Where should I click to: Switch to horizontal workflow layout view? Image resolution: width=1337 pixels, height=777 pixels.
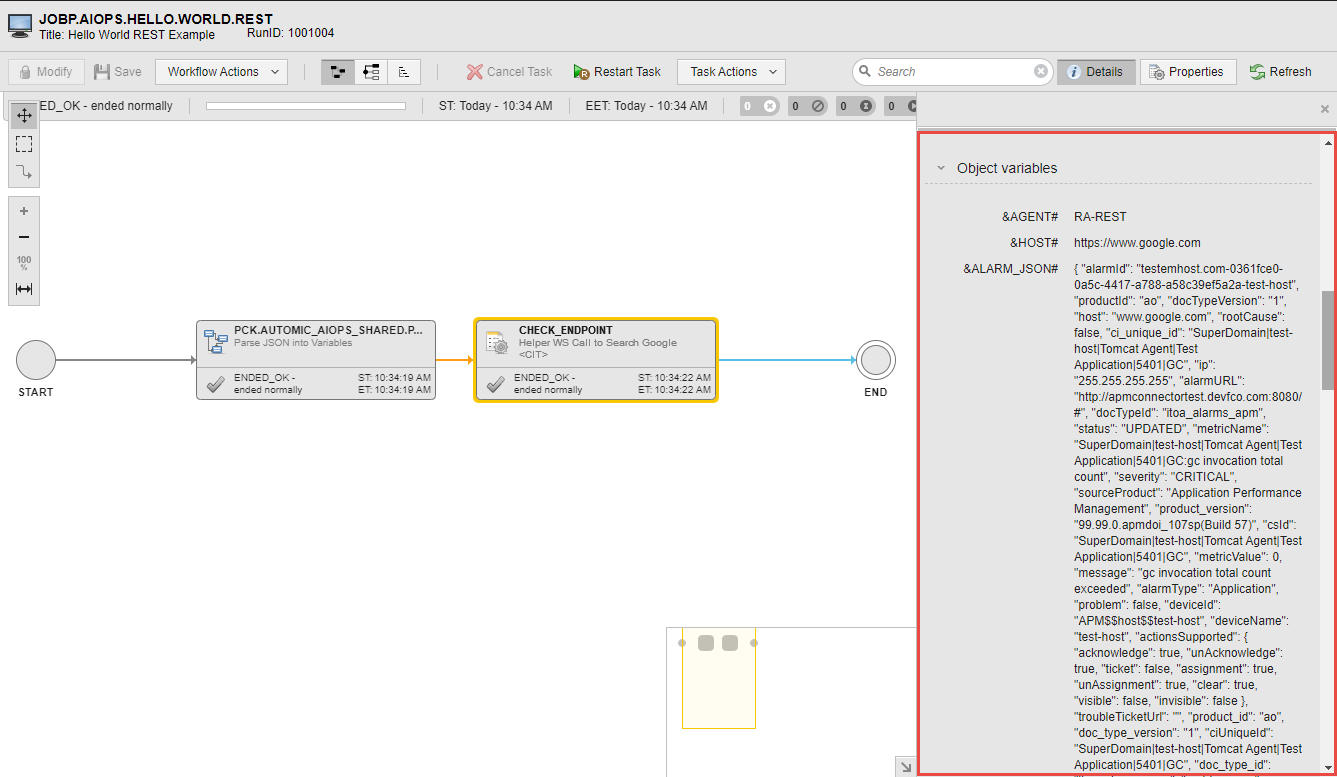[x=338, y=72]
